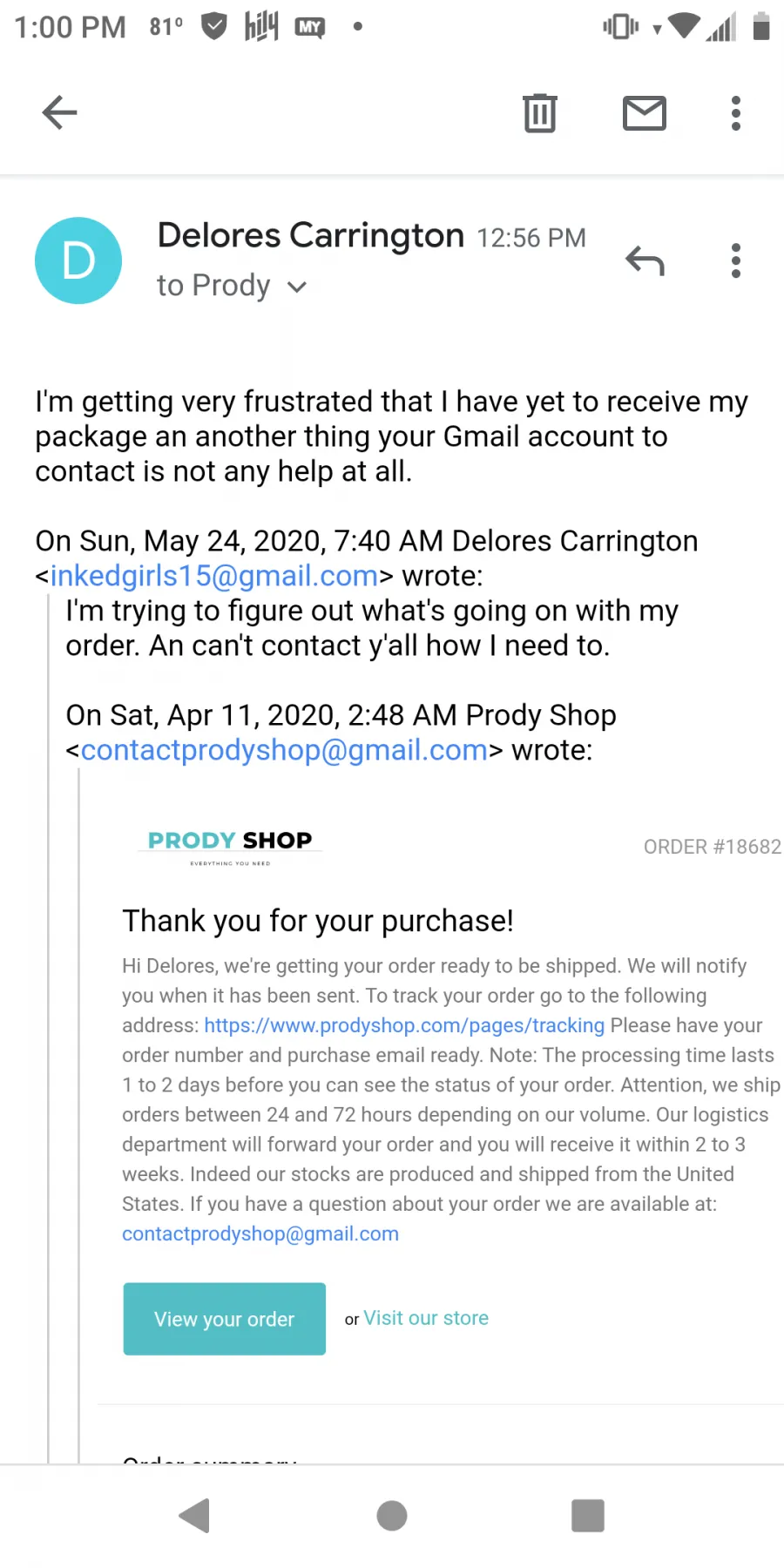Mark email as unread via envelope icon
This screenshot has width=784, height=1568.
tap(645, 113)
